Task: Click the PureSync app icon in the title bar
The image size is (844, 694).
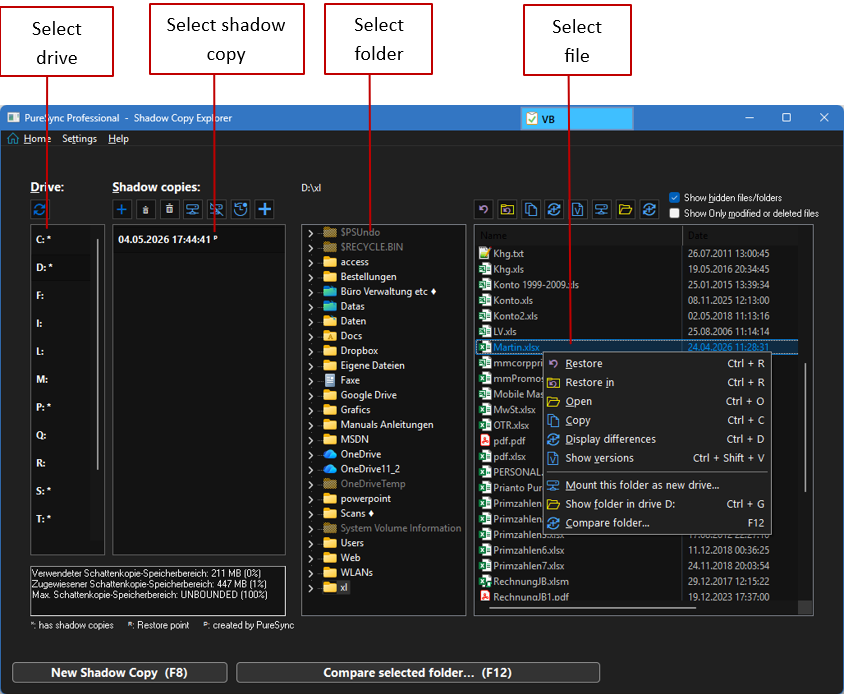Action: click(13, 117)
